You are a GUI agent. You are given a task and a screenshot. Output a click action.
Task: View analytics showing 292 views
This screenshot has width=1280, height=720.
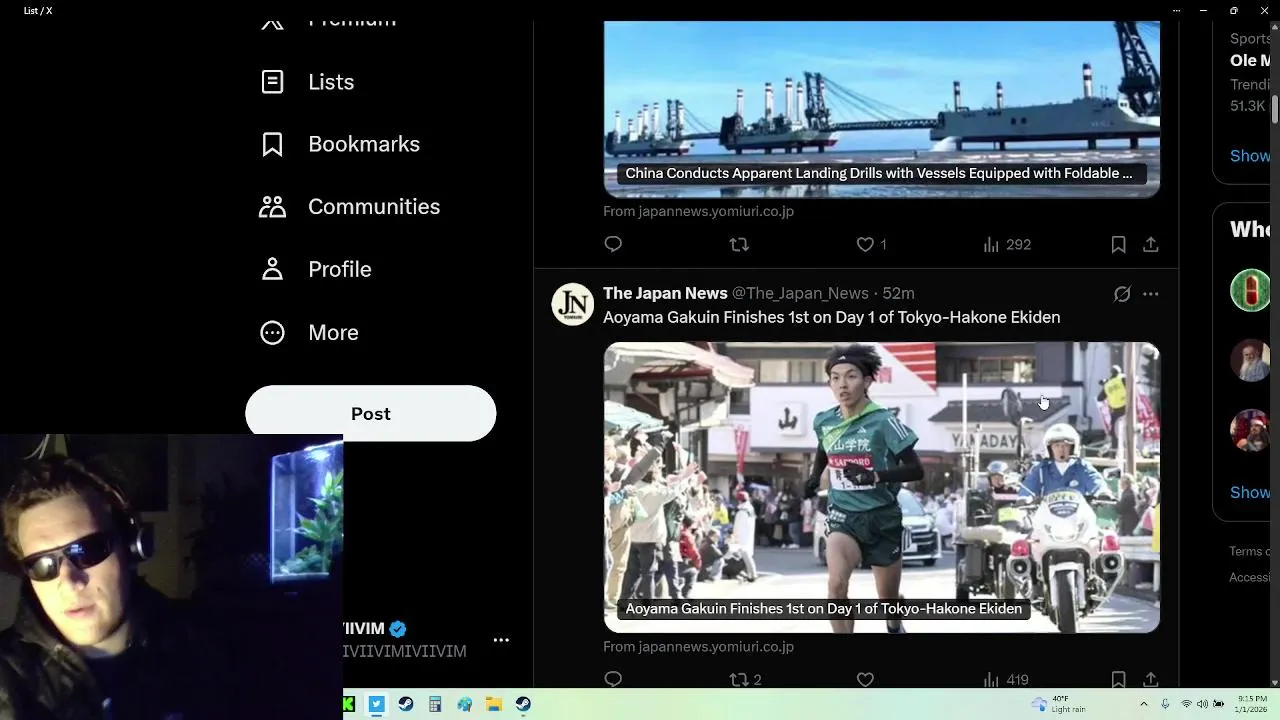pos(1006,244)
